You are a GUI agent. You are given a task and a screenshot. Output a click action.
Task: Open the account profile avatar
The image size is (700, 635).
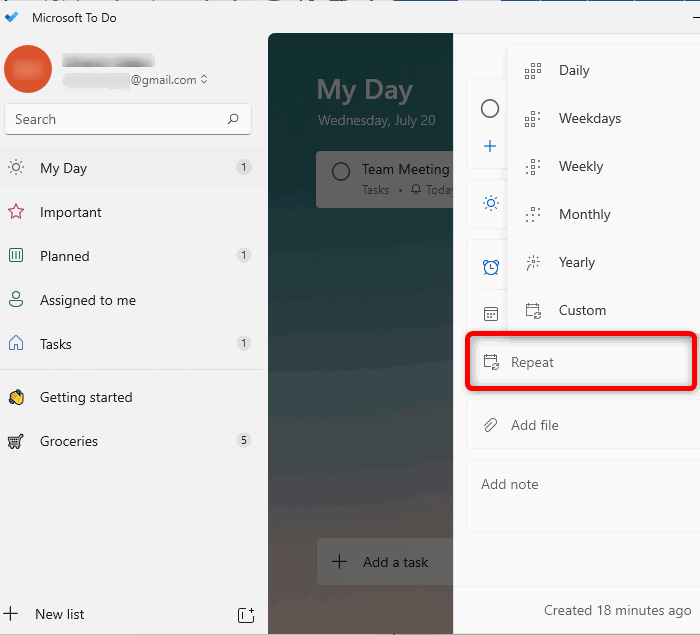tap(28, 69)
